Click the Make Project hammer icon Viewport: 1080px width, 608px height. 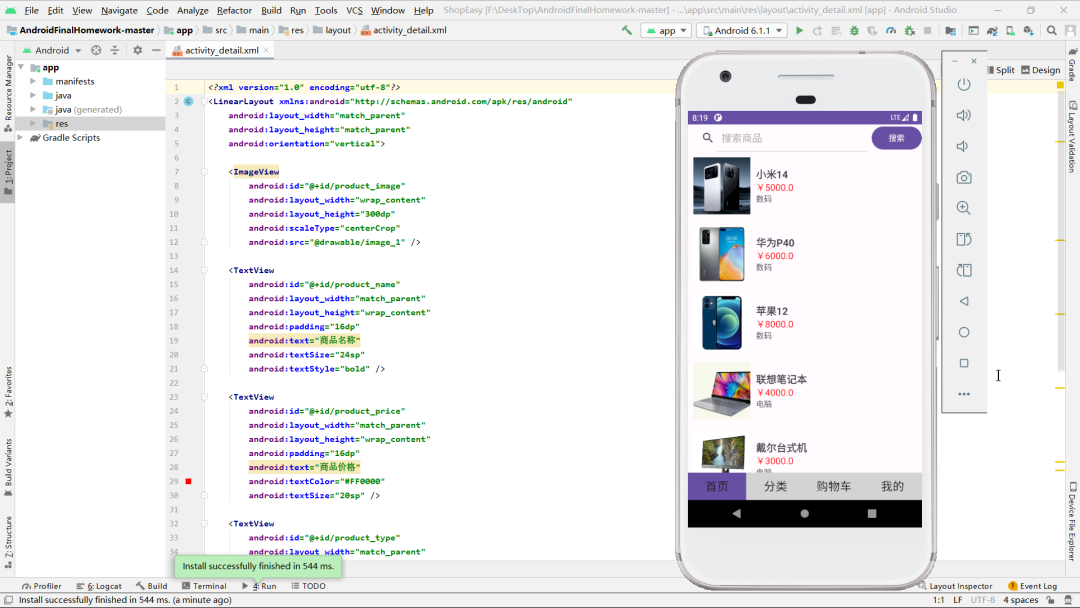[x=627, y=30]
